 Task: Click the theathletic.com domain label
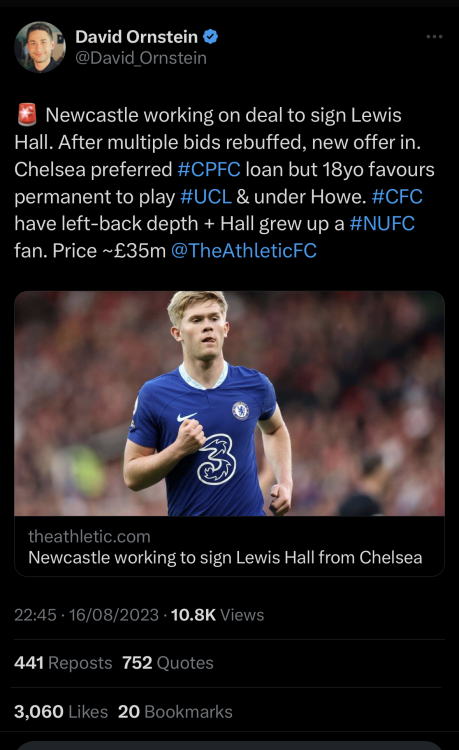89,537
